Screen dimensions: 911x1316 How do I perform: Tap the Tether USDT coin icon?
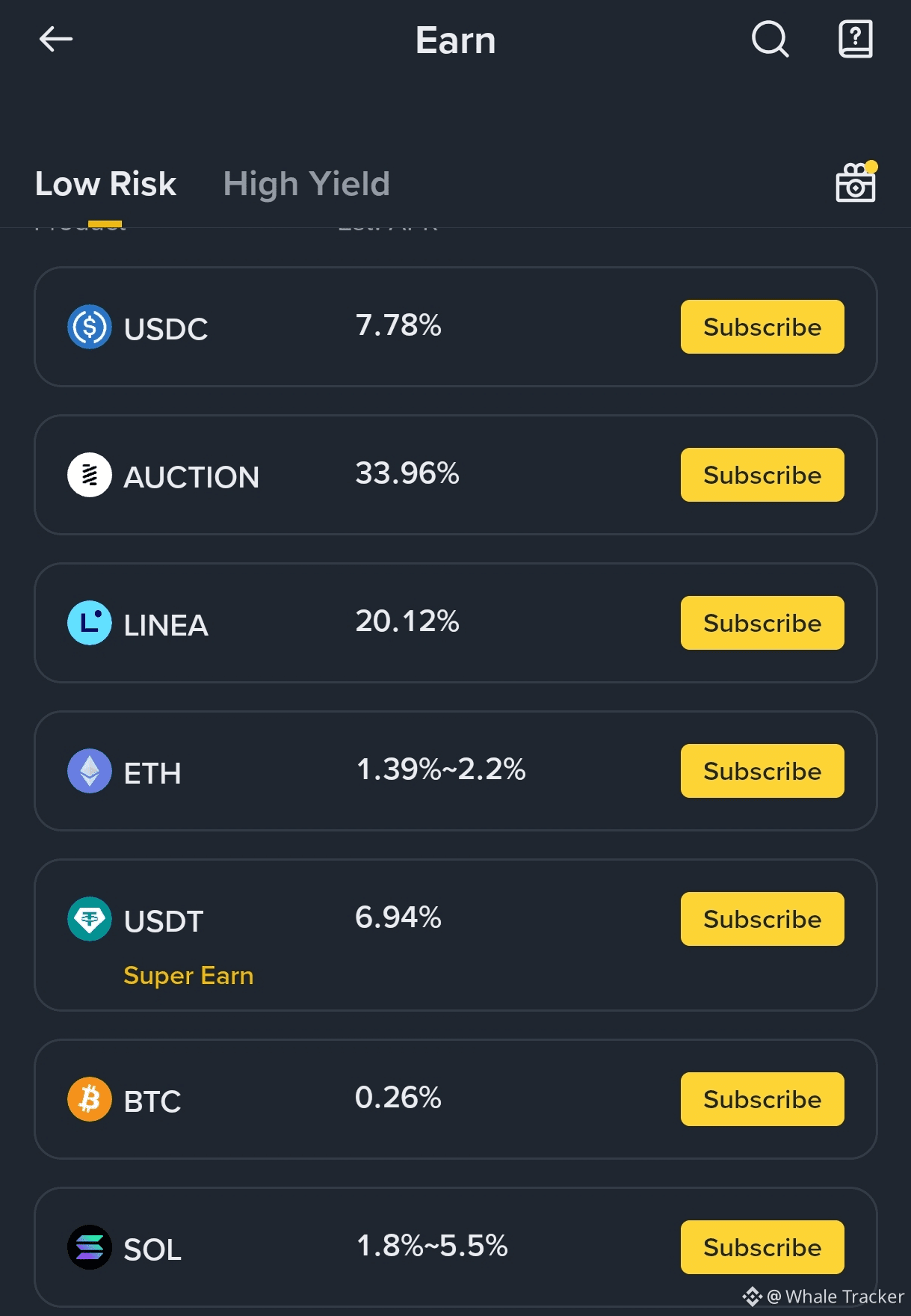pyautogui.click(x=90, y=919)
